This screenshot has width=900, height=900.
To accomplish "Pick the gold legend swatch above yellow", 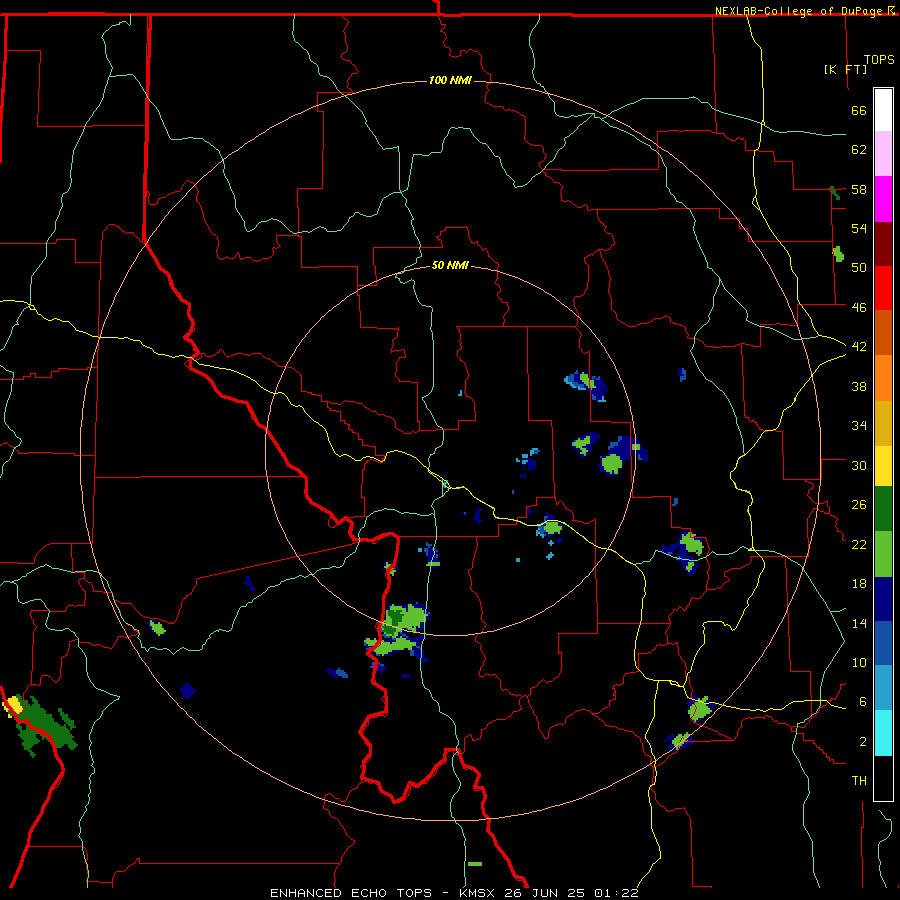I will (x=883, y=424).
